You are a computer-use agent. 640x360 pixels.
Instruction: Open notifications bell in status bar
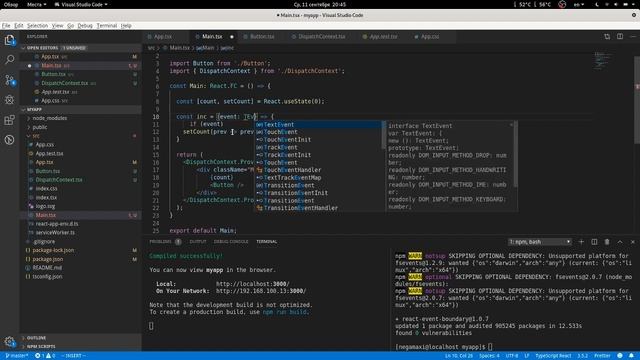pos(631,356)
